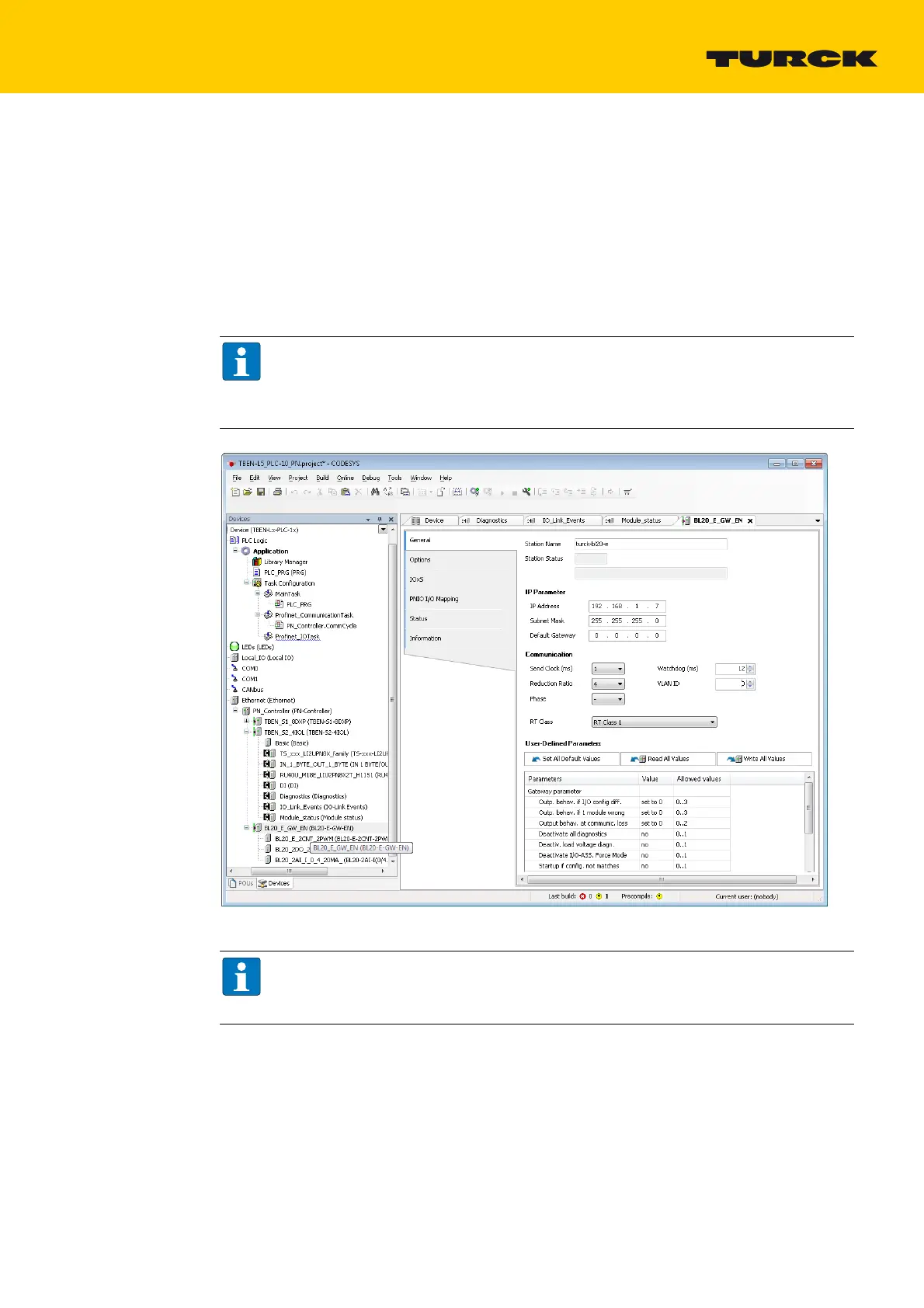Select the Profinet_IOTask tree item
924x1308 pixels.
tap(297, 636)
